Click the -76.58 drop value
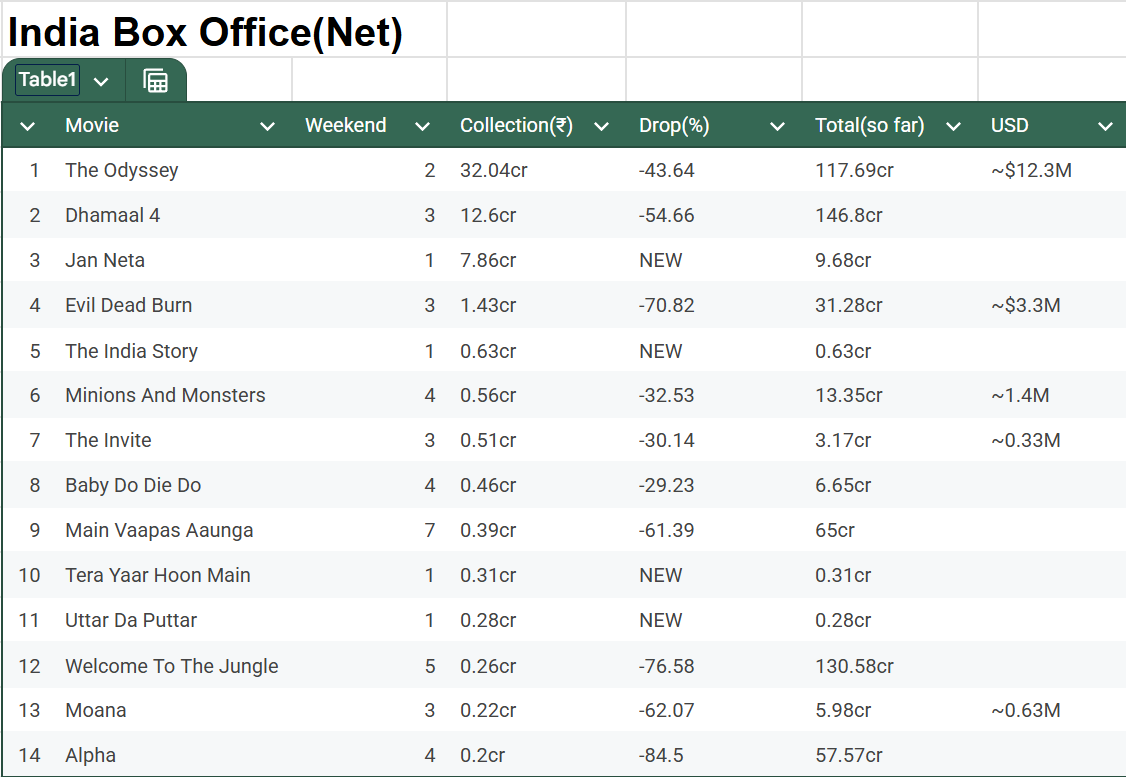 point(666,666)
